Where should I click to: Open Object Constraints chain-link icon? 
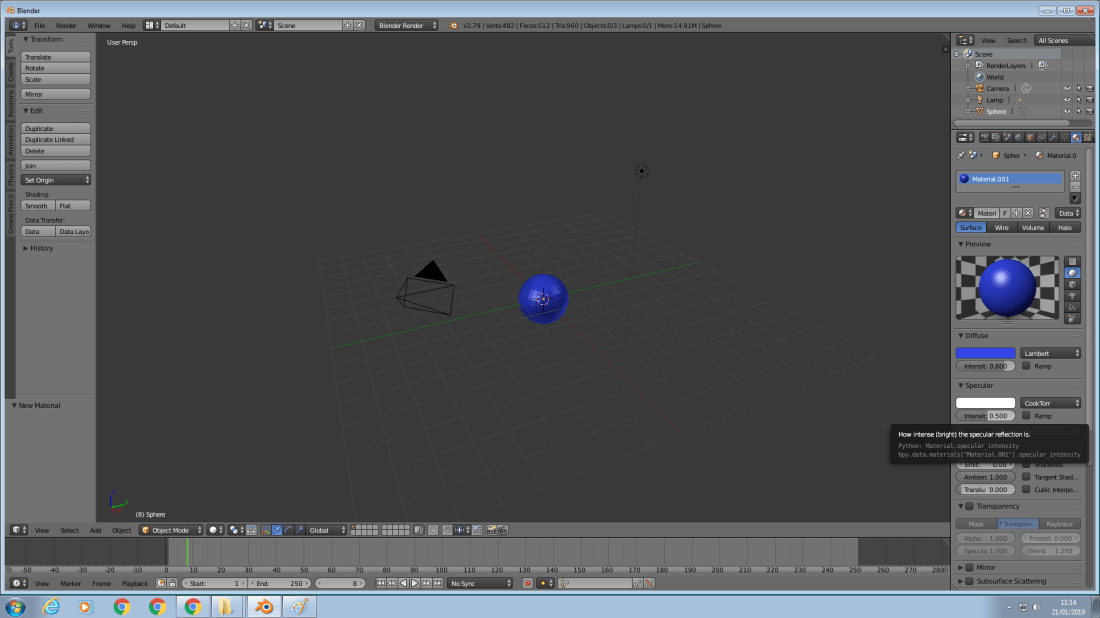pyautogui.click(x=1041, y=137)
